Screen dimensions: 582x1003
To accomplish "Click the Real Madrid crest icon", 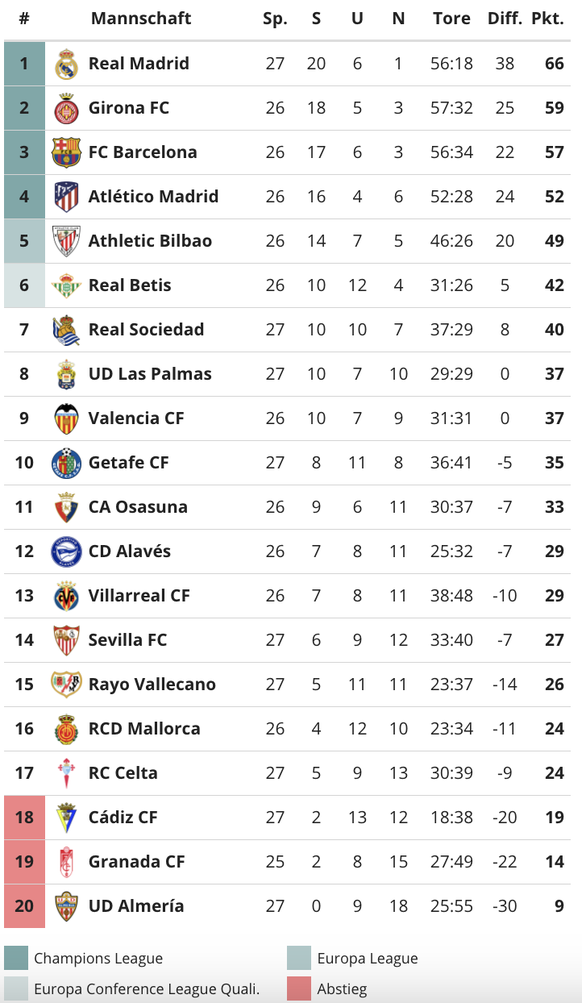I will coord(66,64).
